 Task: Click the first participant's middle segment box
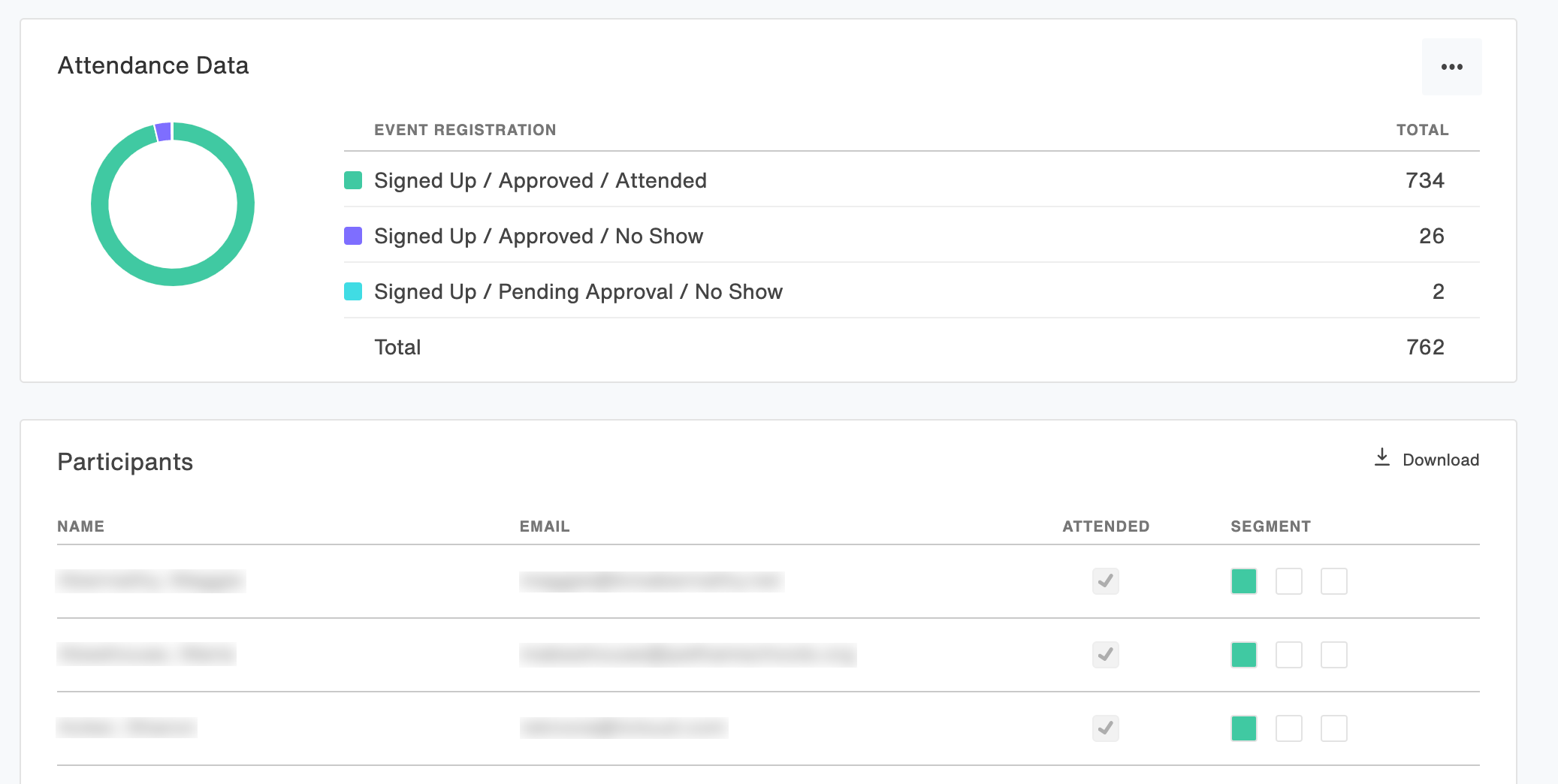(1289, 581)
